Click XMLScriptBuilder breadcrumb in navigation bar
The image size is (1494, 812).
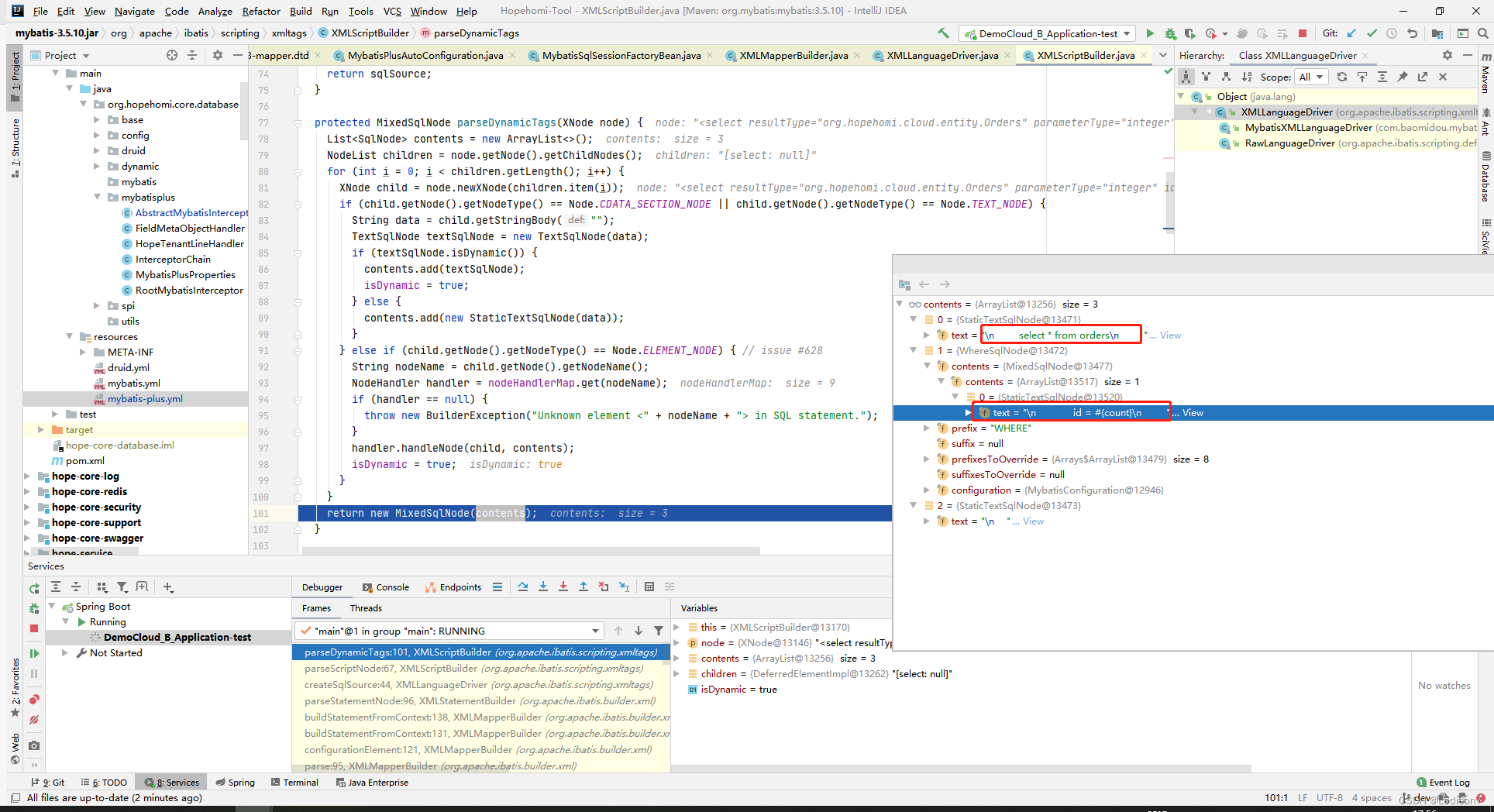pyautogui.click(x=370, y=33)
